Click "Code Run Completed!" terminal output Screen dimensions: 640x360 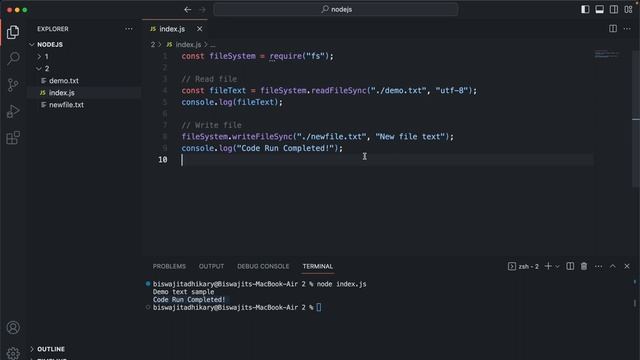189,300
